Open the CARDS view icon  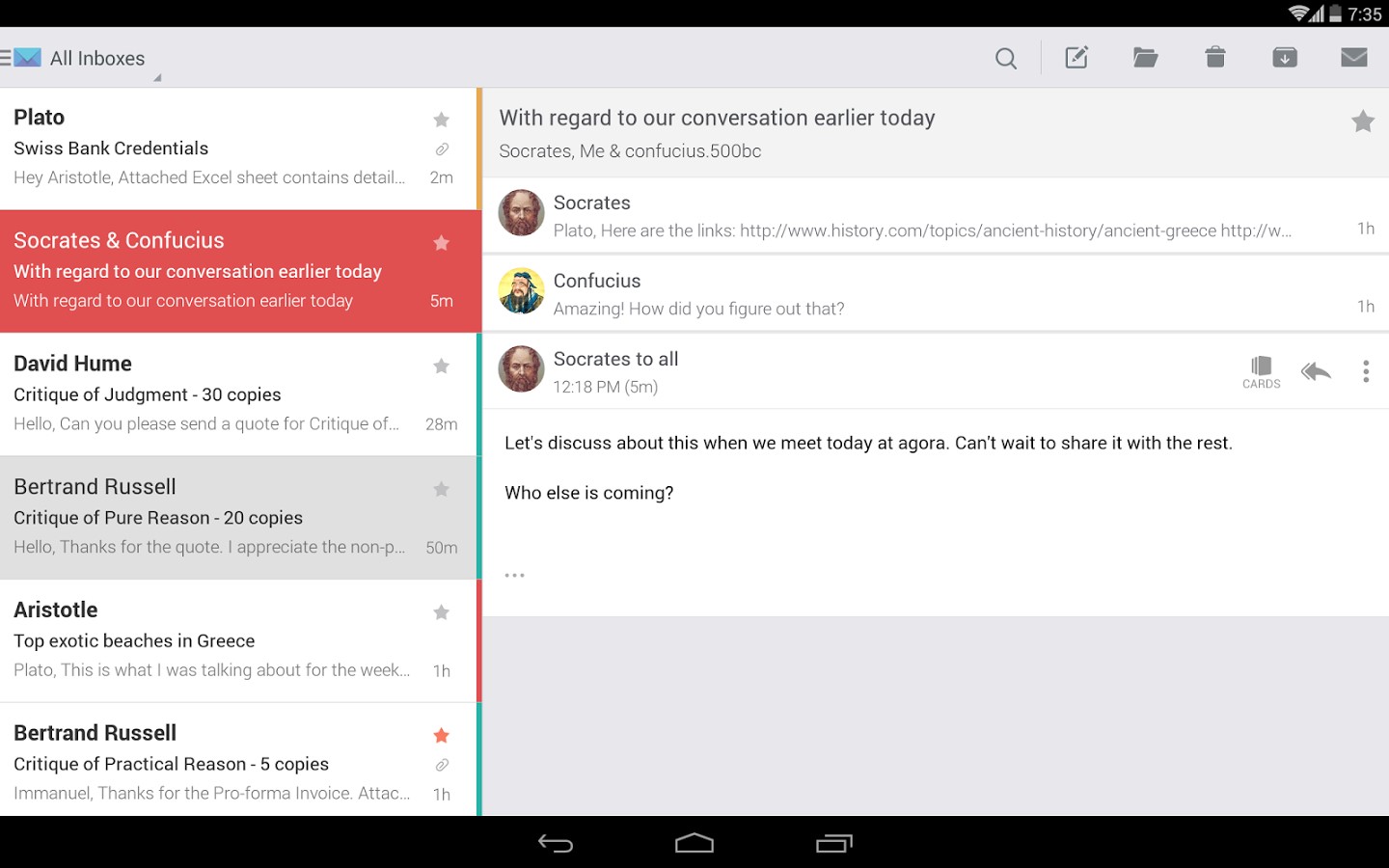(x=1261, y=372)
